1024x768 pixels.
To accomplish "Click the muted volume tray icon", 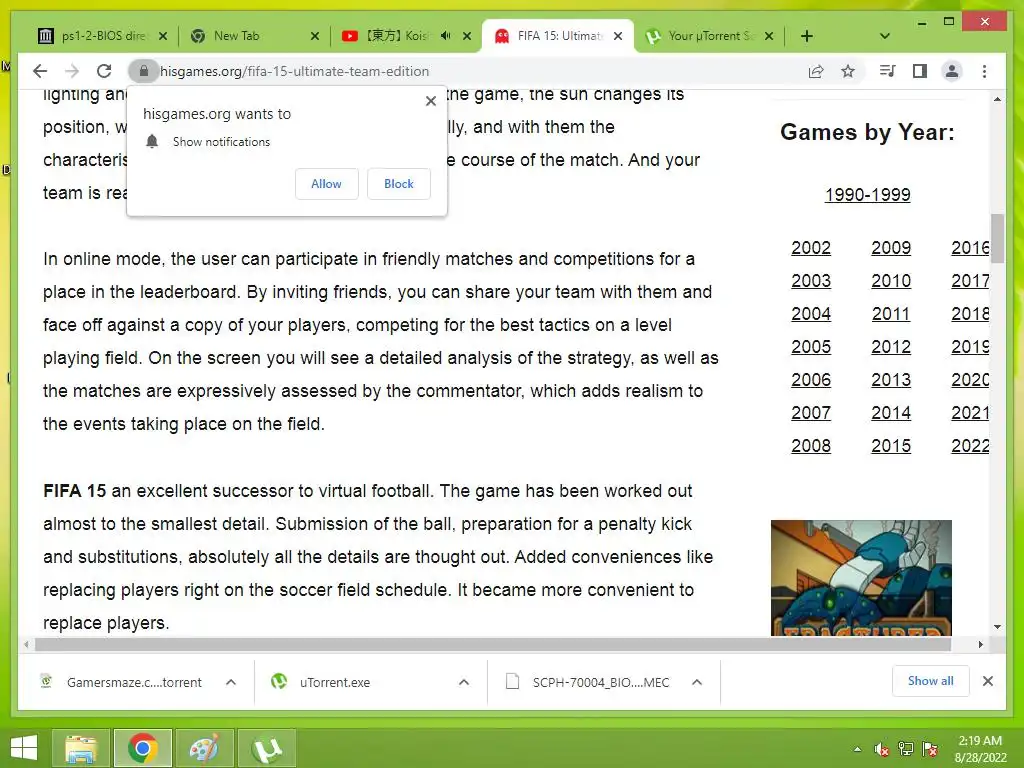I will (x=881, y=749).
